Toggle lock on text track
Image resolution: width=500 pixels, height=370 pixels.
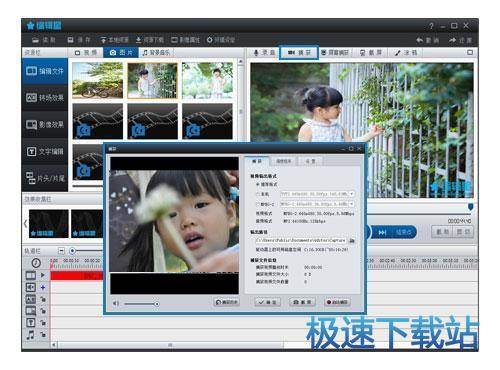[x=43, y=323]
